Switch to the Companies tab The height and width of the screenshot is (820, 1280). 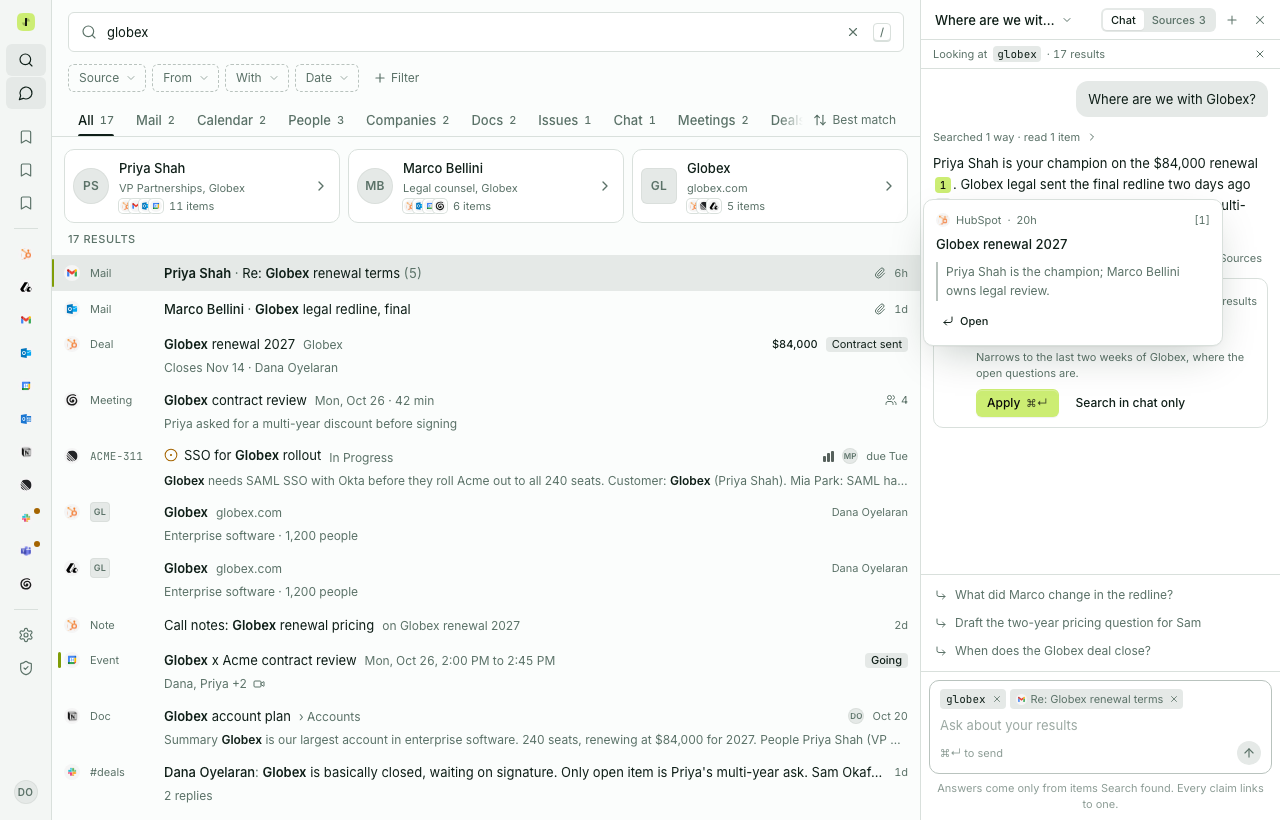click(407, 120)
